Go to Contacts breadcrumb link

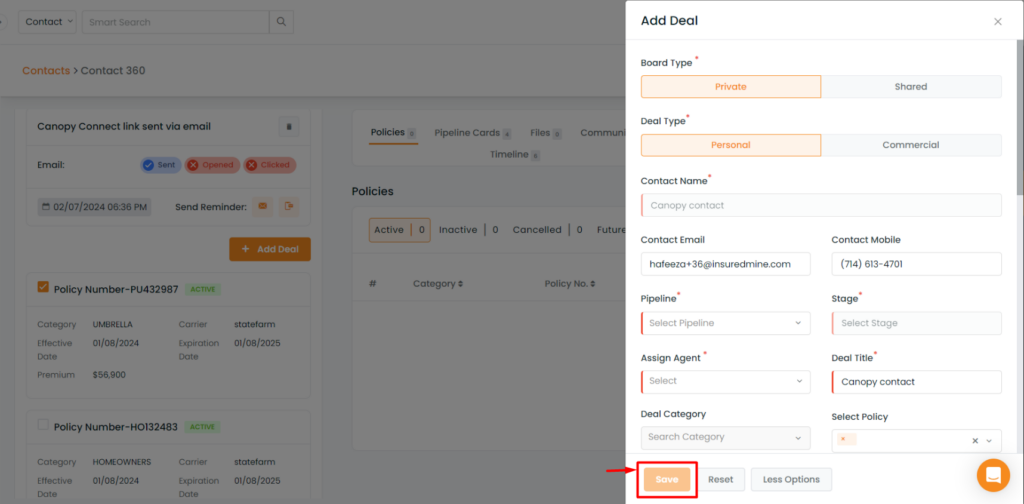click(x=46, y=71)
